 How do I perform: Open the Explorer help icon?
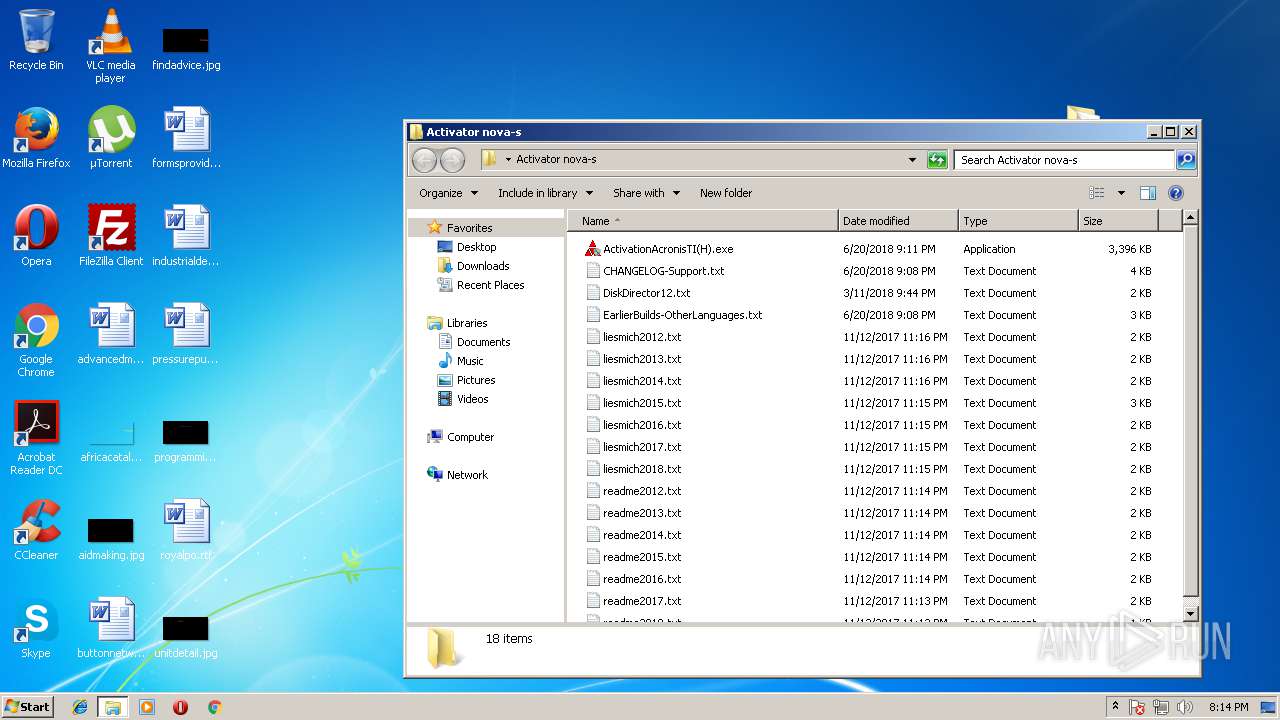click(x=1176, y=193)
